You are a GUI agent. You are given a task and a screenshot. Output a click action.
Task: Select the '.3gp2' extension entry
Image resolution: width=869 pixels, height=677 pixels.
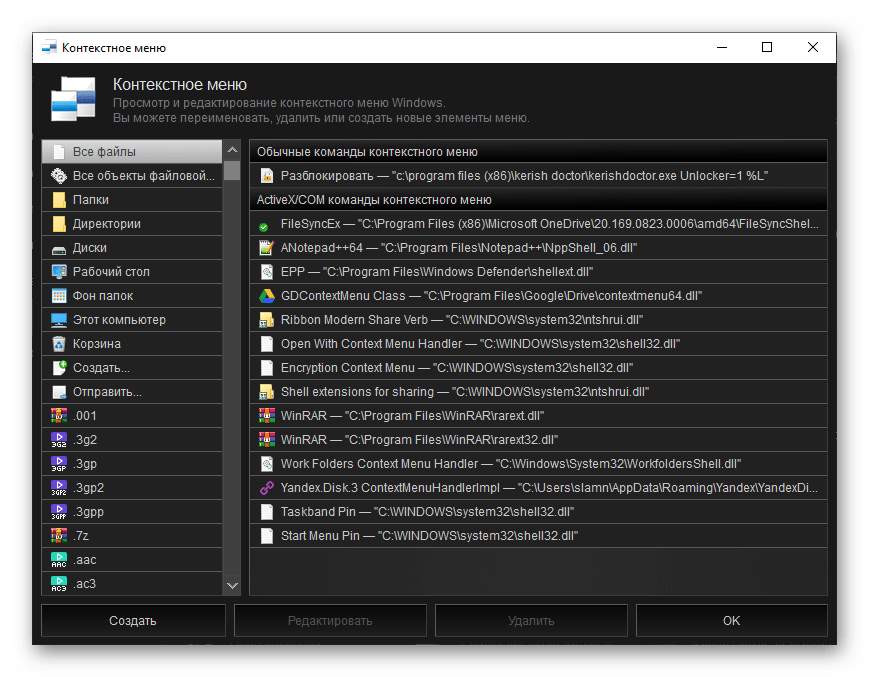coord(132,488)
